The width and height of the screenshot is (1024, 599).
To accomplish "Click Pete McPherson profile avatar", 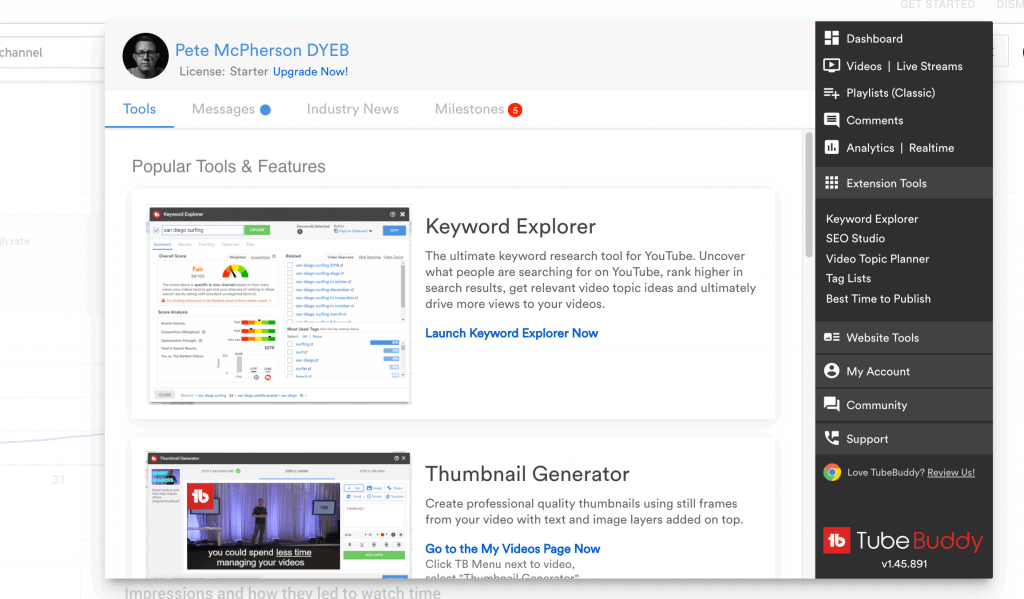I will 146,56.
